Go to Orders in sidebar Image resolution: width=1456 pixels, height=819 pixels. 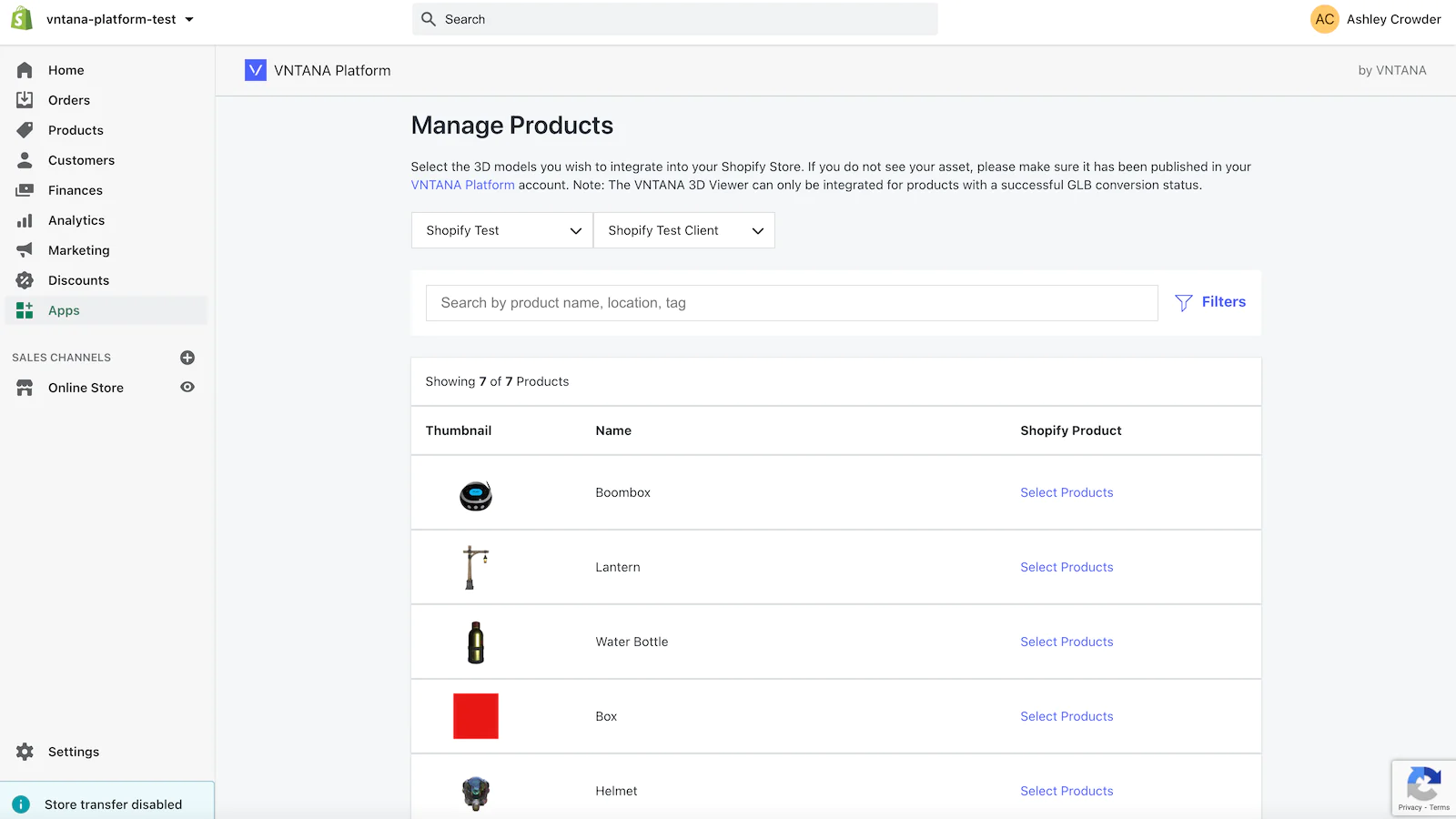pos(69,100)
